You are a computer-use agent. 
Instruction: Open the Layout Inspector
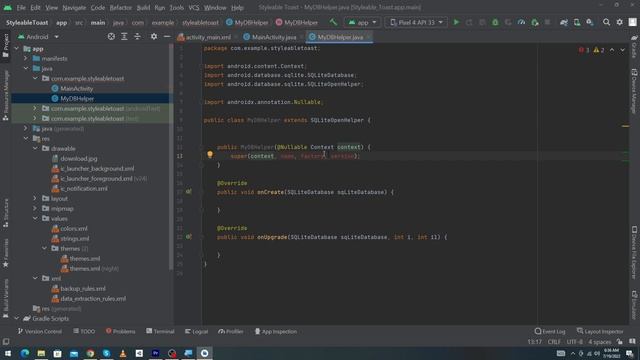pos(600,331)
